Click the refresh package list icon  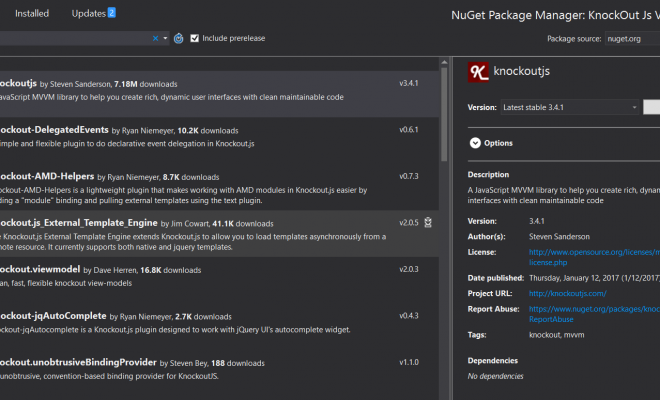[178, 38]
